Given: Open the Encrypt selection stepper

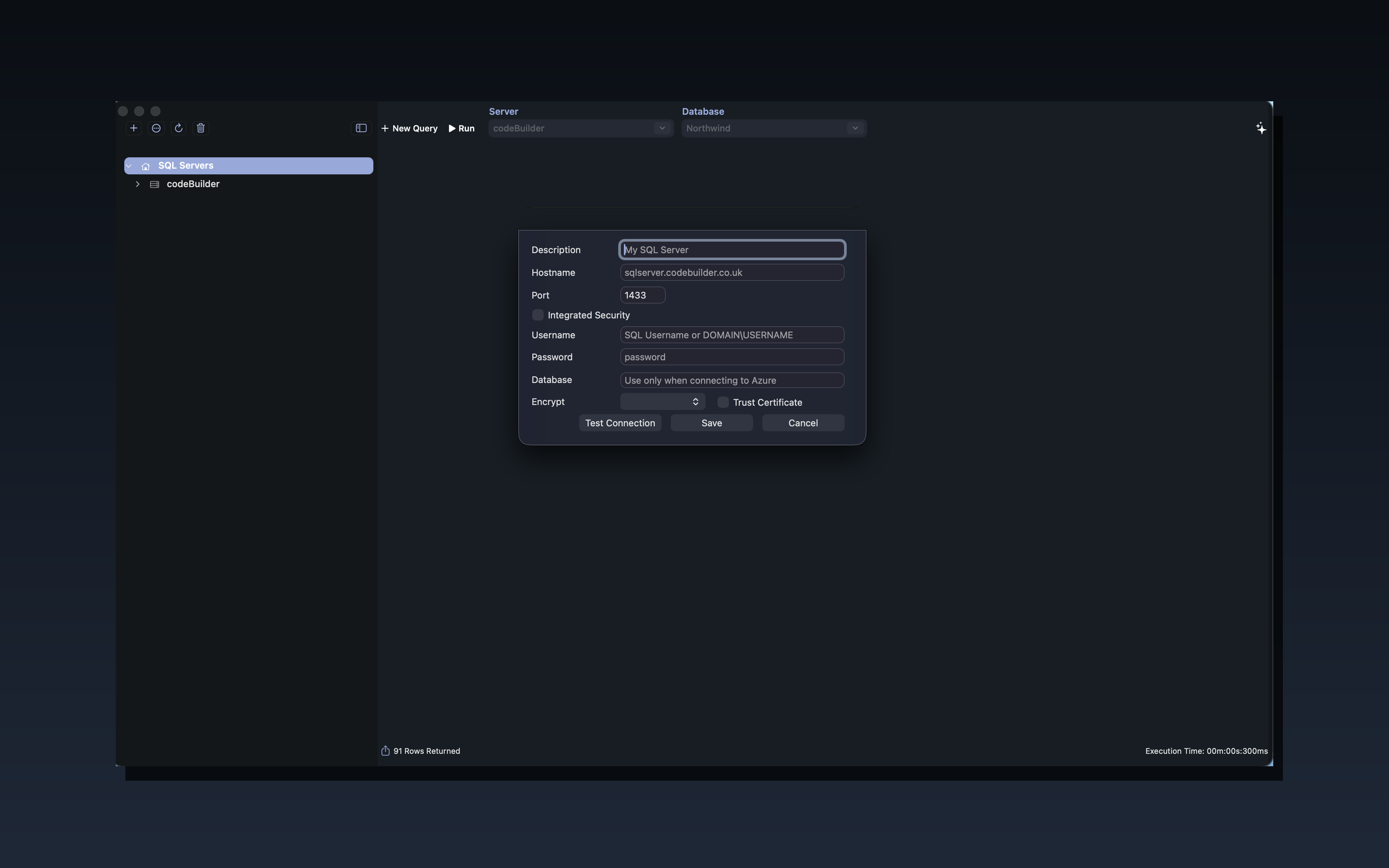Looking at the screenshot, I should [695, 401].
